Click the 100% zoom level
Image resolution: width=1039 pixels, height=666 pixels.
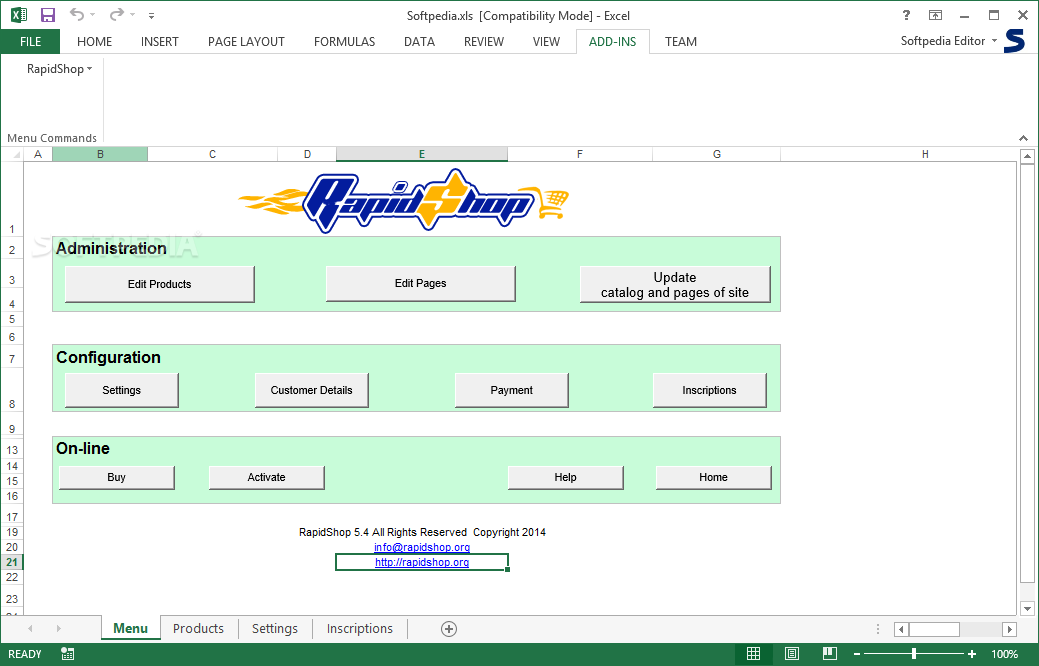click(x=1005, y=654)
